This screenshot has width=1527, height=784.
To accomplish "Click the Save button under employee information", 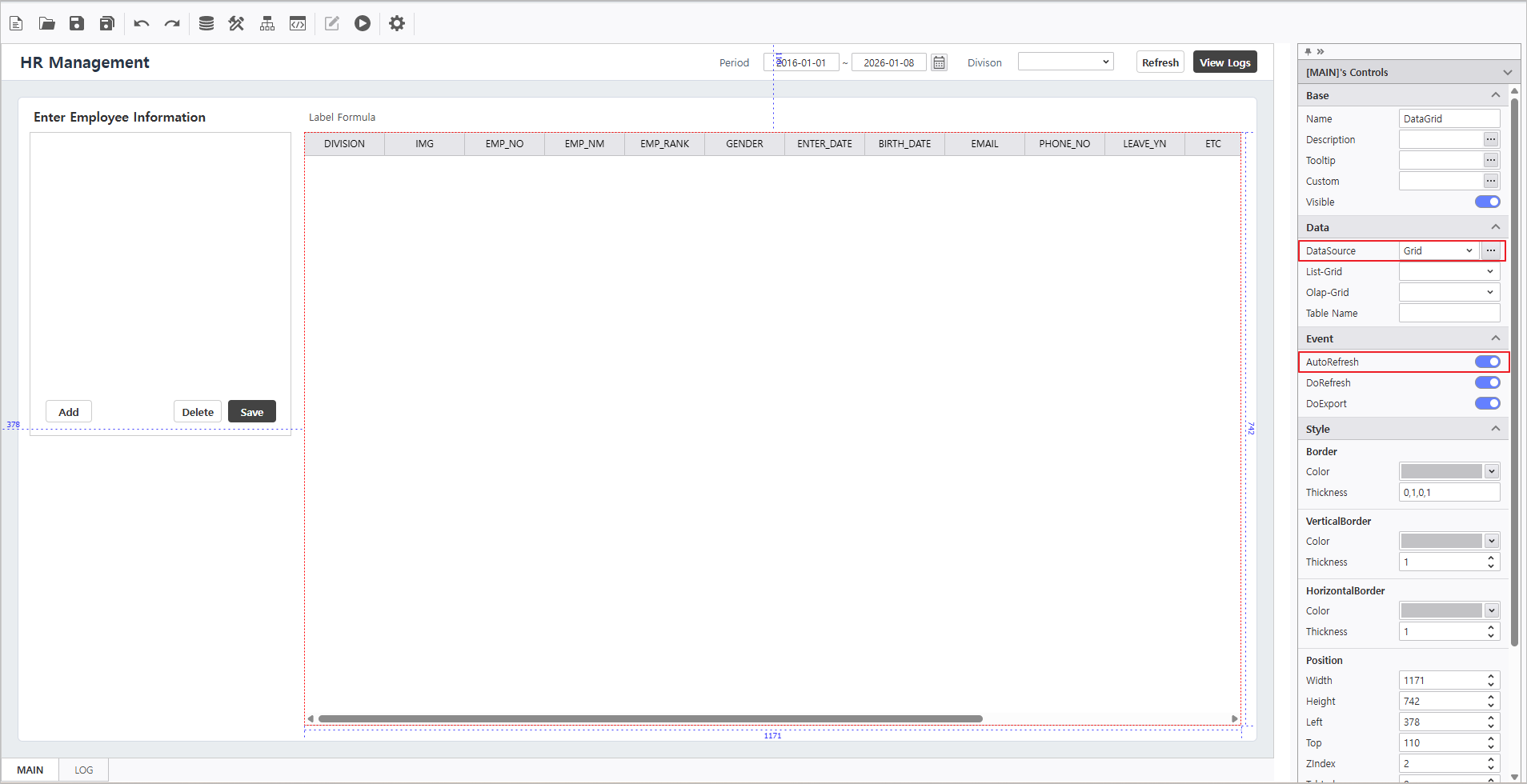I will [x=251, y=412].
